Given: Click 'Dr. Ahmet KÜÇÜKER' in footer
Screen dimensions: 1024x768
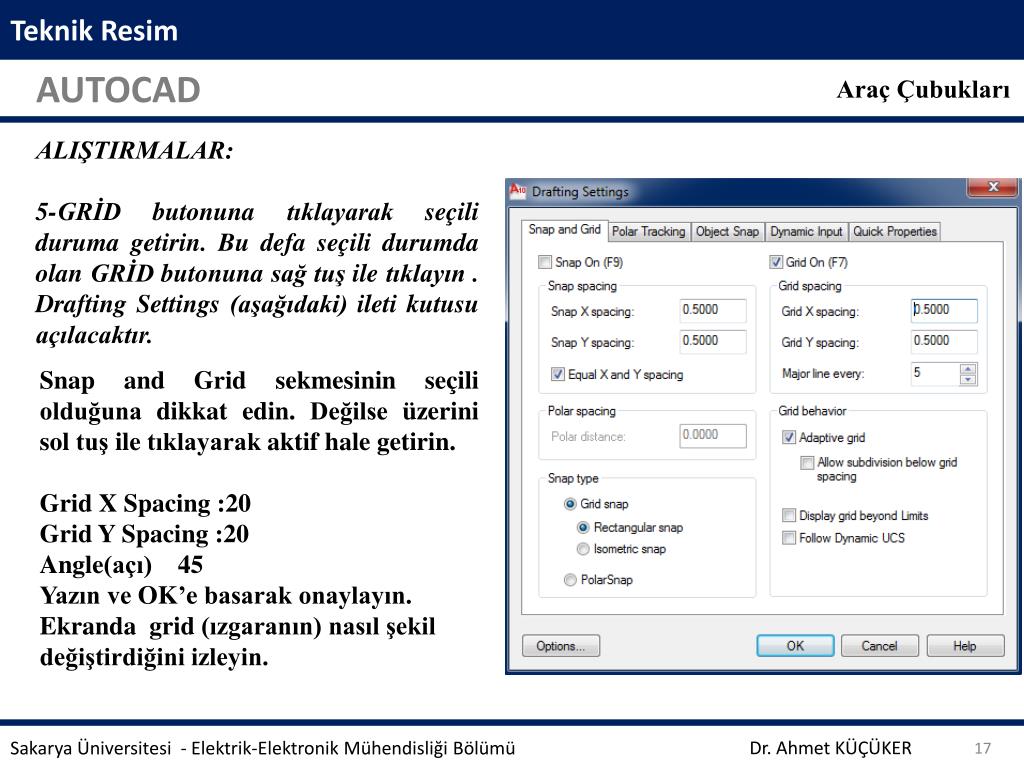Looking at the screenshot, I should pos(830,748).
